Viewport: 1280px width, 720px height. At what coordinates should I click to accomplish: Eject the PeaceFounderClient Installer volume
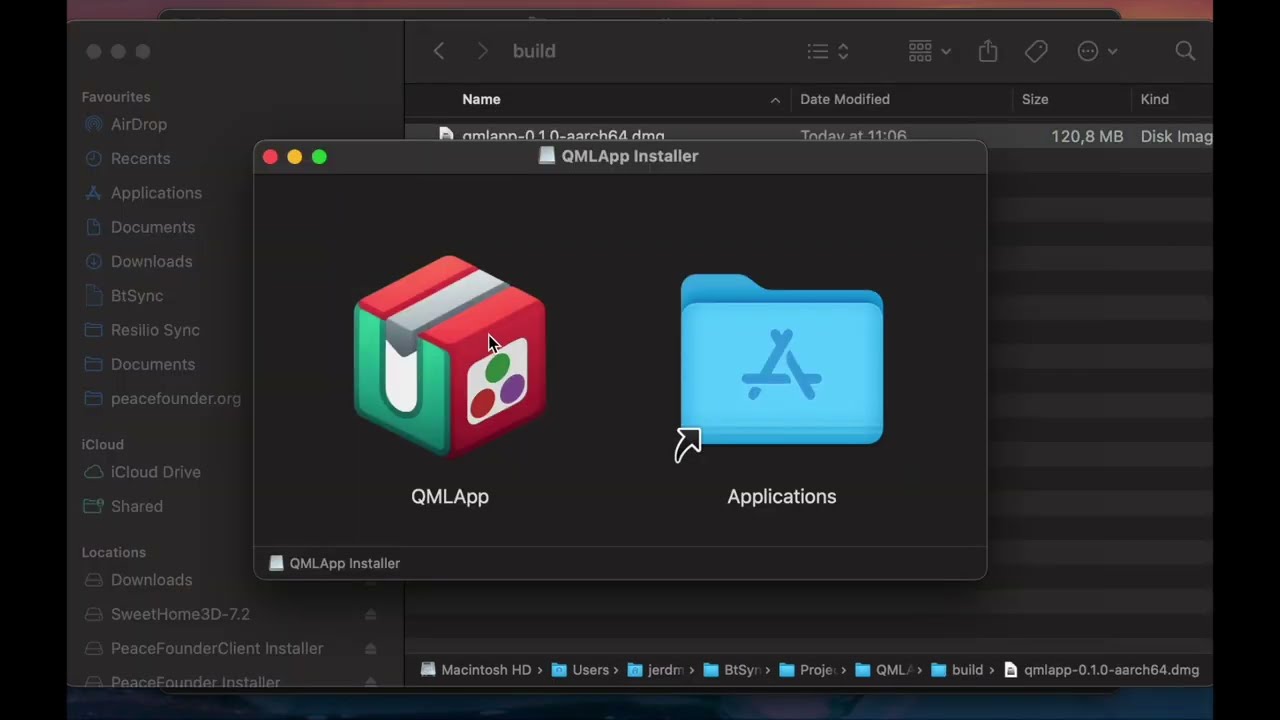370,649
